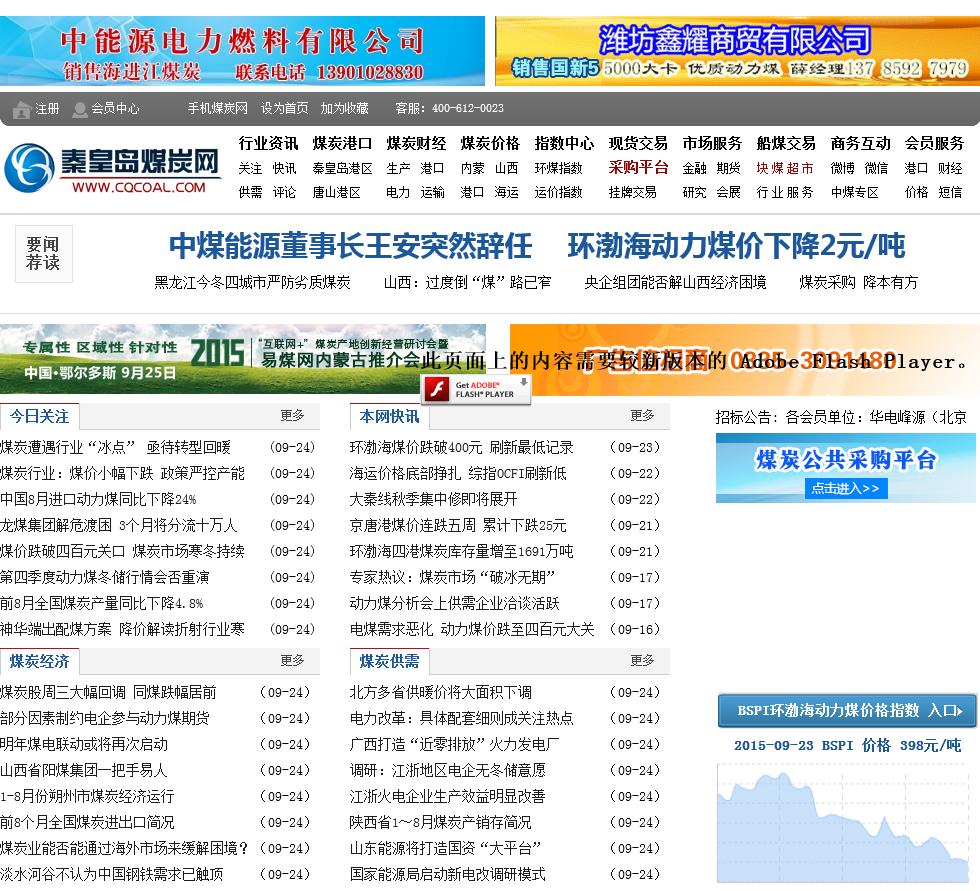Image resolution: width=980 pixels, height=891 pixels.
Task: Open article 煤炭采购 降本有方
Action: [859, 282]
